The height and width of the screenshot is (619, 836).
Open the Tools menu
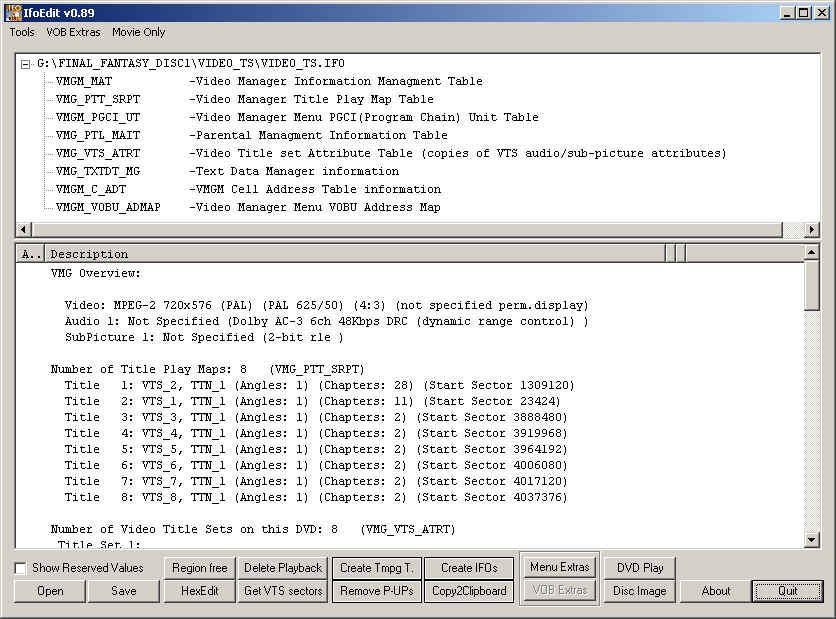[x=22, y=32]
